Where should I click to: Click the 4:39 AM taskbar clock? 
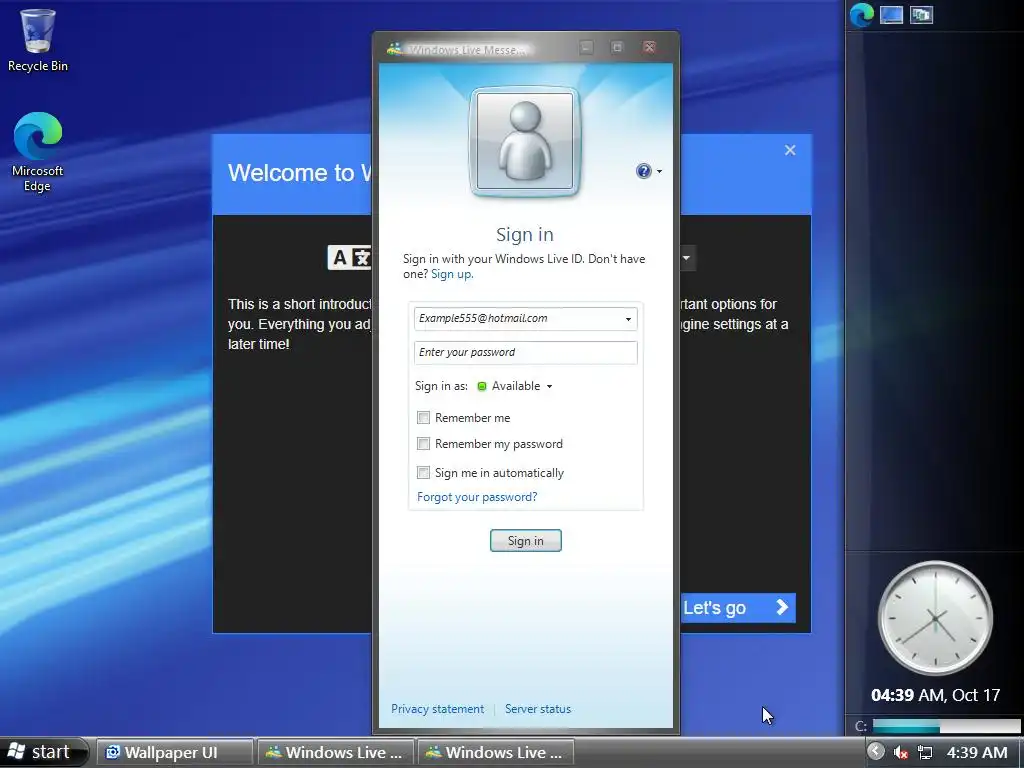click(x=977, y=753)
